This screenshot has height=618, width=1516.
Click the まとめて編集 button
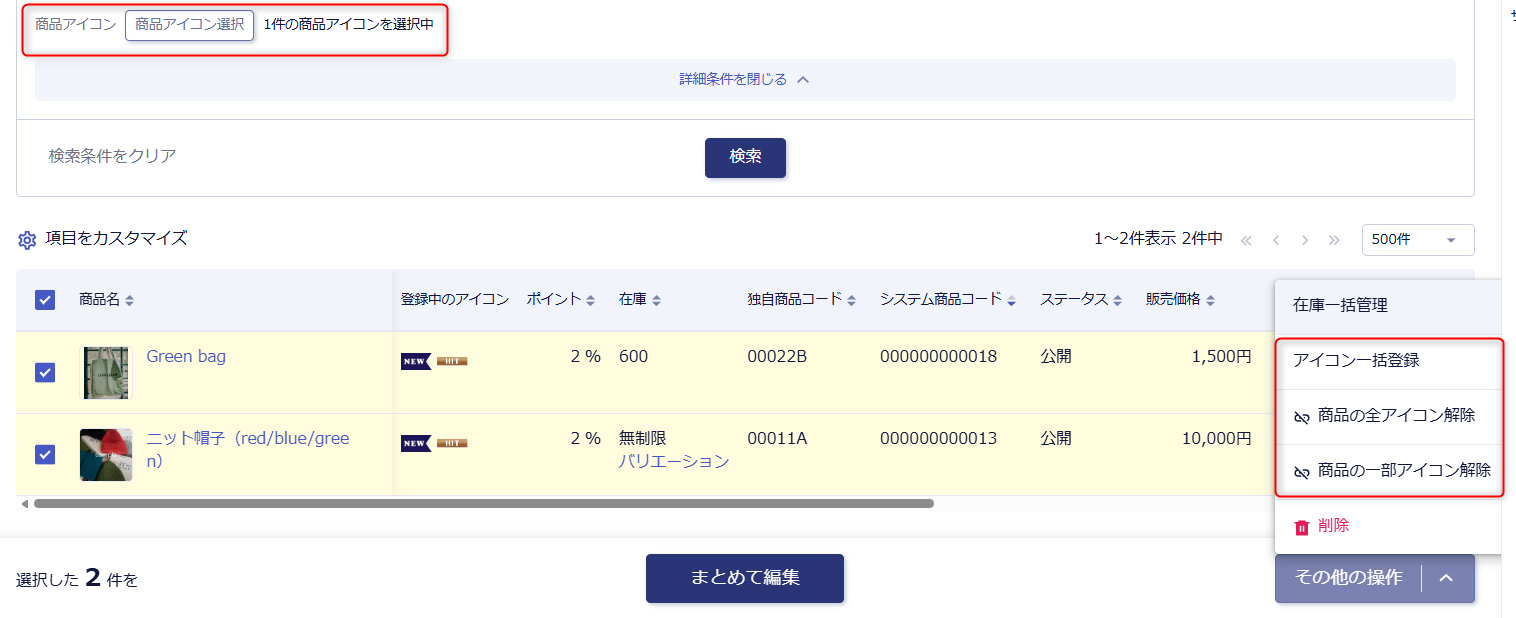745,578
